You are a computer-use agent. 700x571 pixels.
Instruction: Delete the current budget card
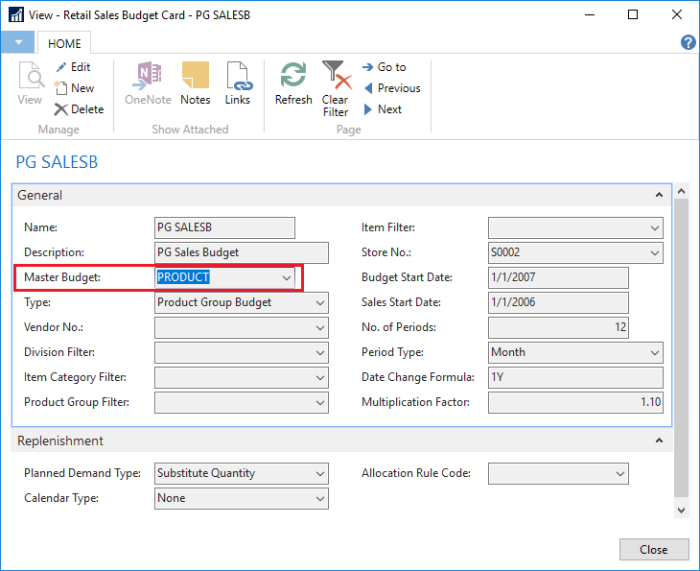click(79, 109)
